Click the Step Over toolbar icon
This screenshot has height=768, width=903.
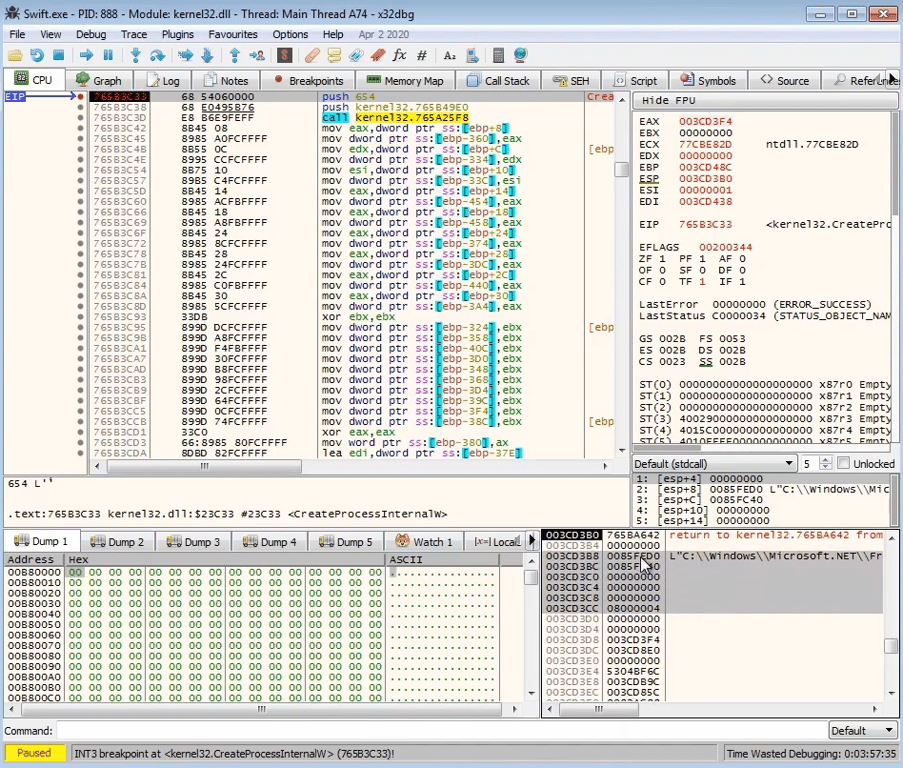coord(157,56)
